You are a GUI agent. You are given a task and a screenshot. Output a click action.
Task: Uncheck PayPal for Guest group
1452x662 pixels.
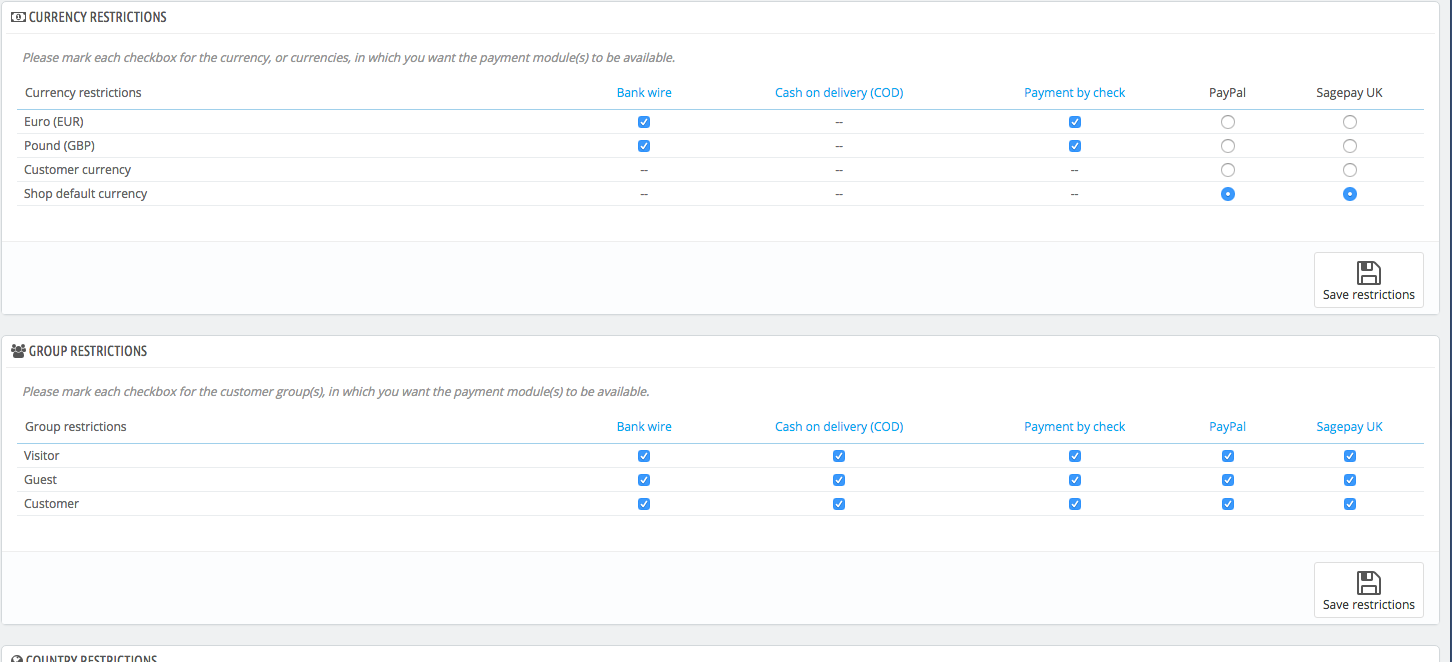click(1228, 480)
